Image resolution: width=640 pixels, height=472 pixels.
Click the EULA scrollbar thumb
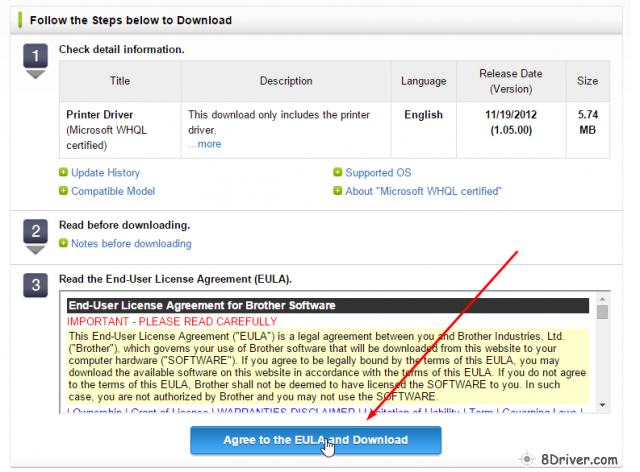tap(602, 312)
